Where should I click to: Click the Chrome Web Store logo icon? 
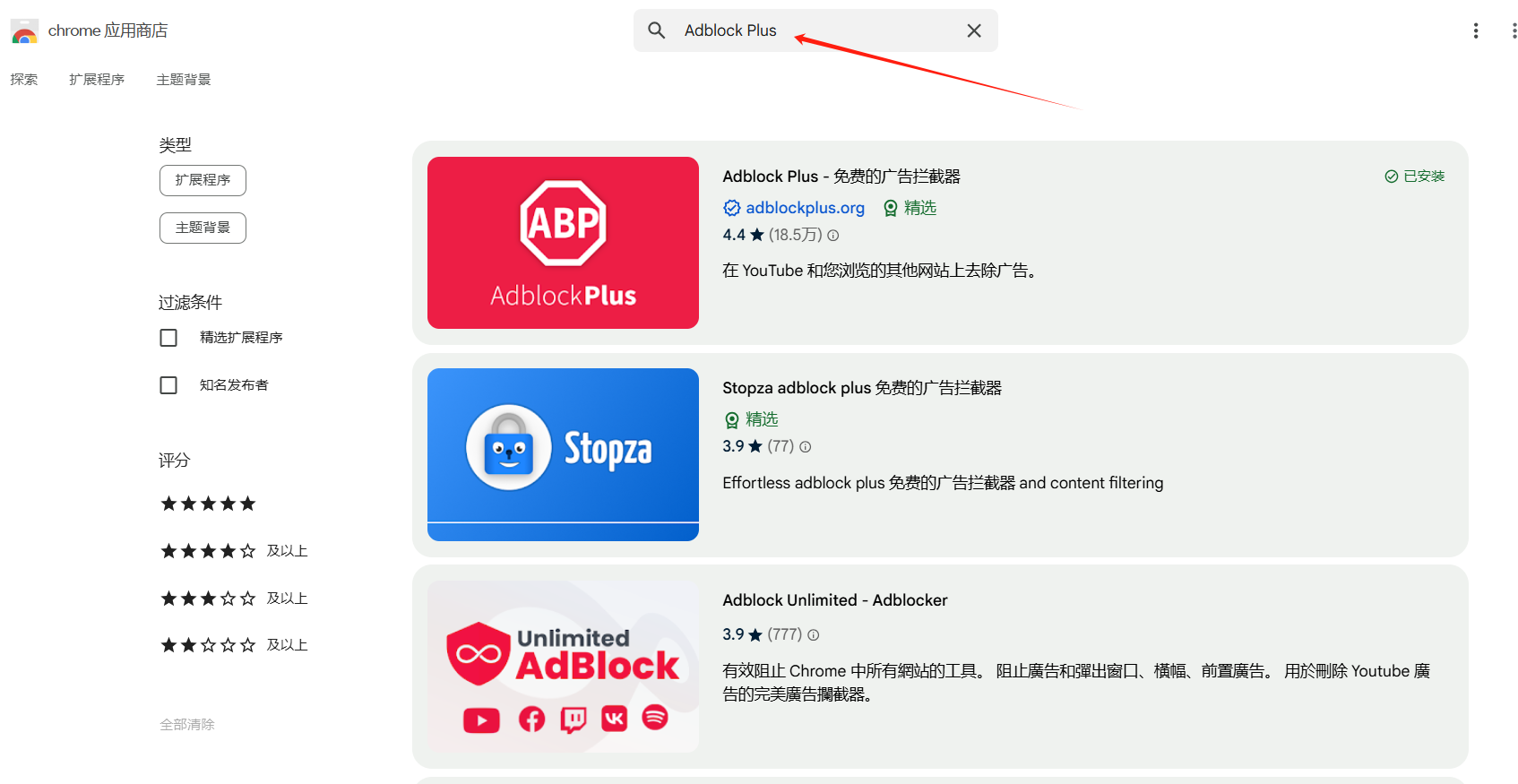[24, 31]
